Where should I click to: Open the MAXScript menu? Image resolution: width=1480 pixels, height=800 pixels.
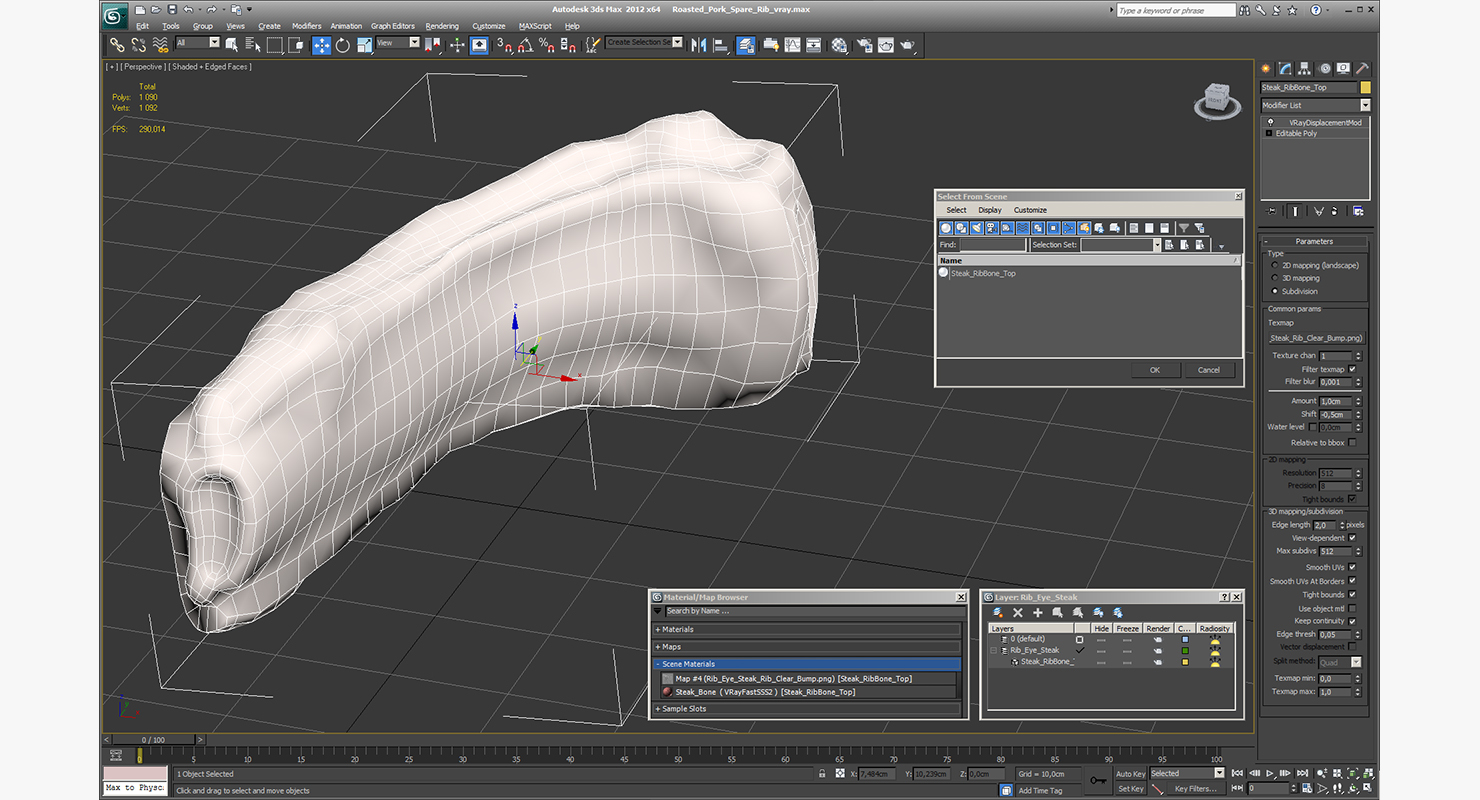pyautogui.click(x=535, y=26)
